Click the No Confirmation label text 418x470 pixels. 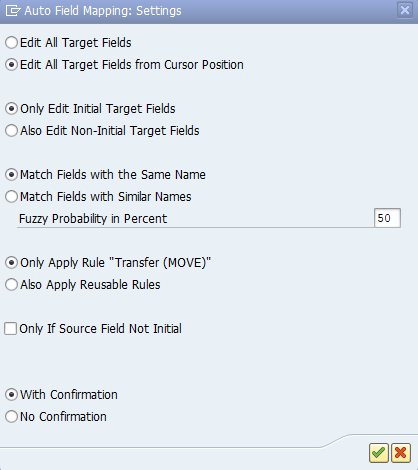click(x=63, y=417)
